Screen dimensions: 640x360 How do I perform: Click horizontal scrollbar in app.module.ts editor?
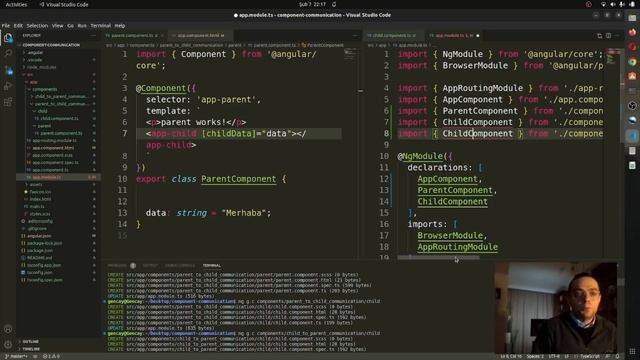439,257
